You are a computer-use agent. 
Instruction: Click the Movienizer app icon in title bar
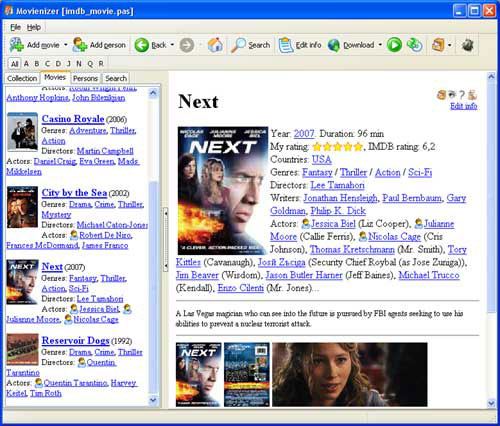point(9,11)
